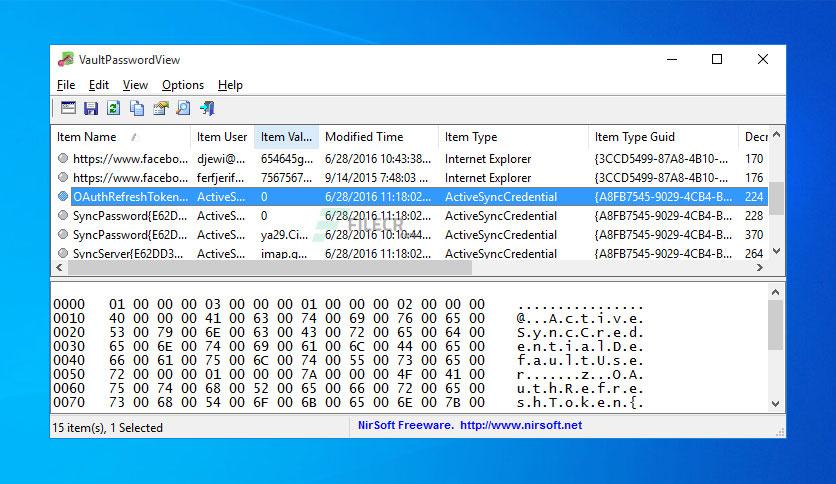Image resolution: width=836 pixels, height=484 pixels.
Task: Click the value cell '7567567...'
Action: tap(286, 178)
